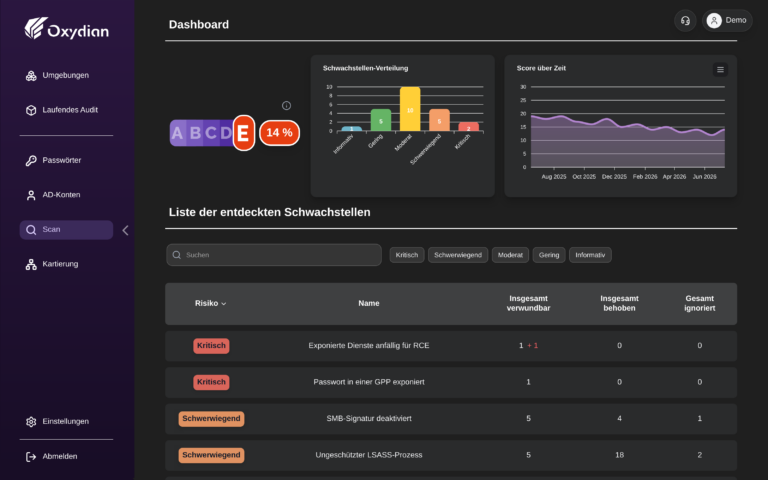Click the Abmelden logout icon
The width and height of the screenshot is (768, 480).
coord(31,456)
